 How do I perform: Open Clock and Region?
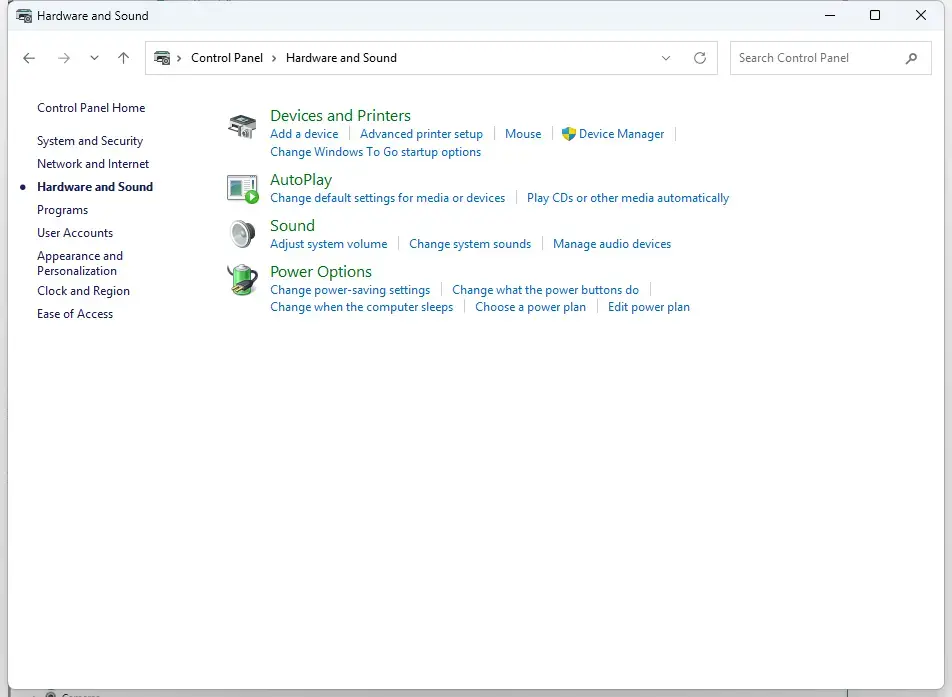83,291
